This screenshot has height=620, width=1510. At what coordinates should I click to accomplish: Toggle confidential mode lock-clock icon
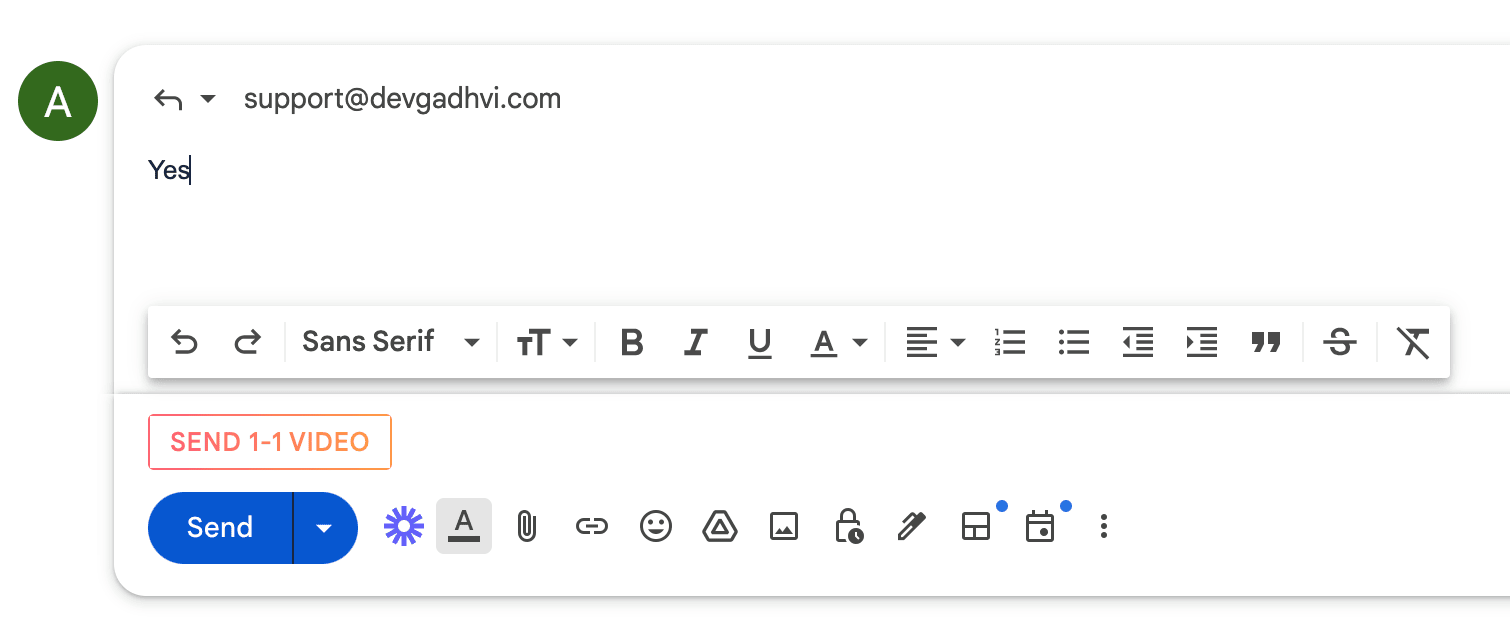pos(848,526)
